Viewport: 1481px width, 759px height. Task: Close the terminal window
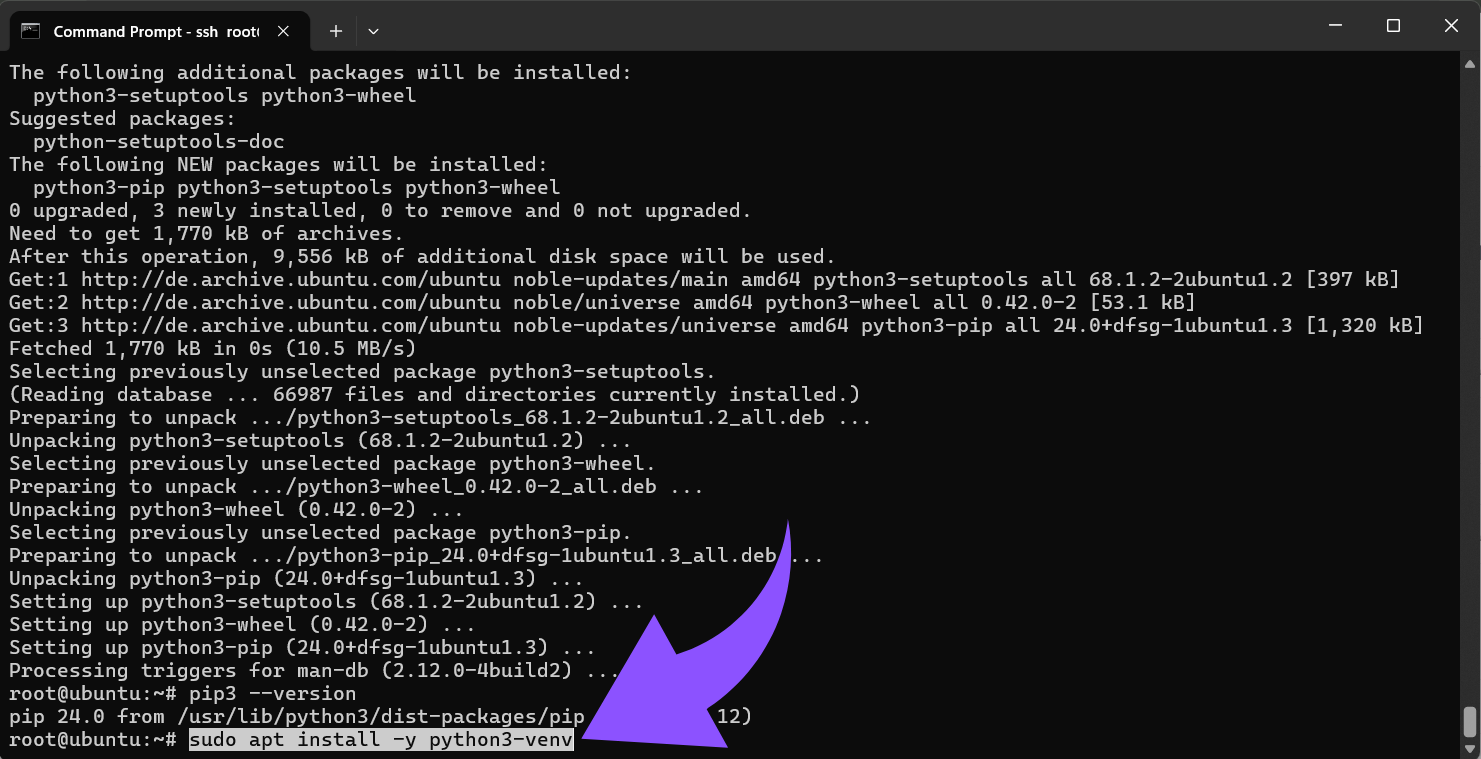click(1450, 26)
